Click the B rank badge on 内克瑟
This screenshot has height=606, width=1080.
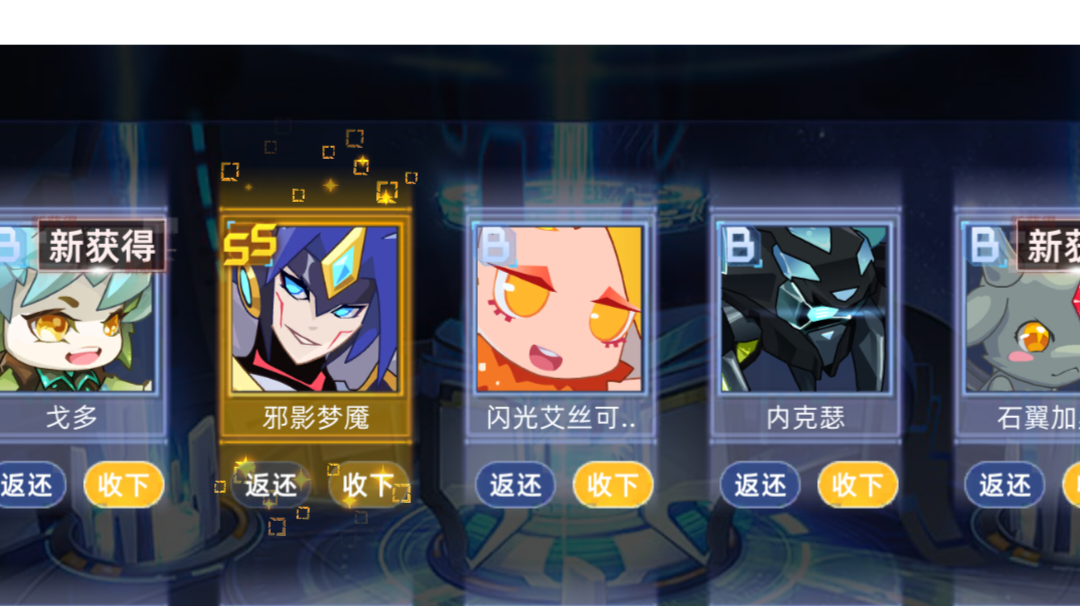(740, 245)
